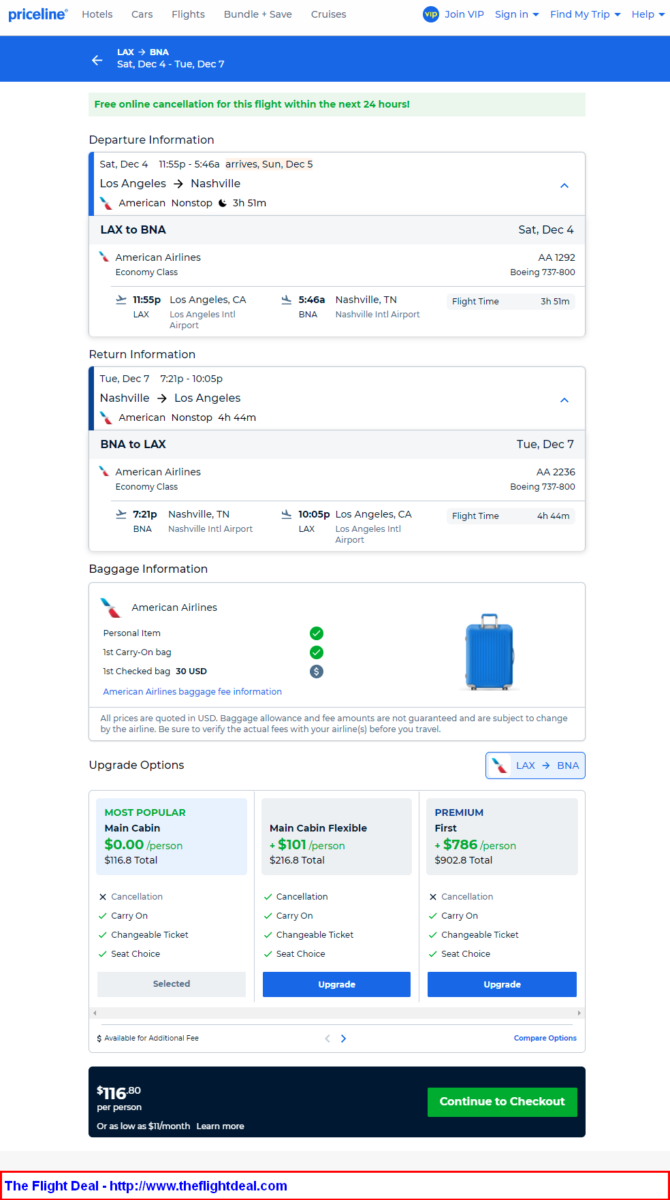Select the Premium First fare card

point(502,837)
